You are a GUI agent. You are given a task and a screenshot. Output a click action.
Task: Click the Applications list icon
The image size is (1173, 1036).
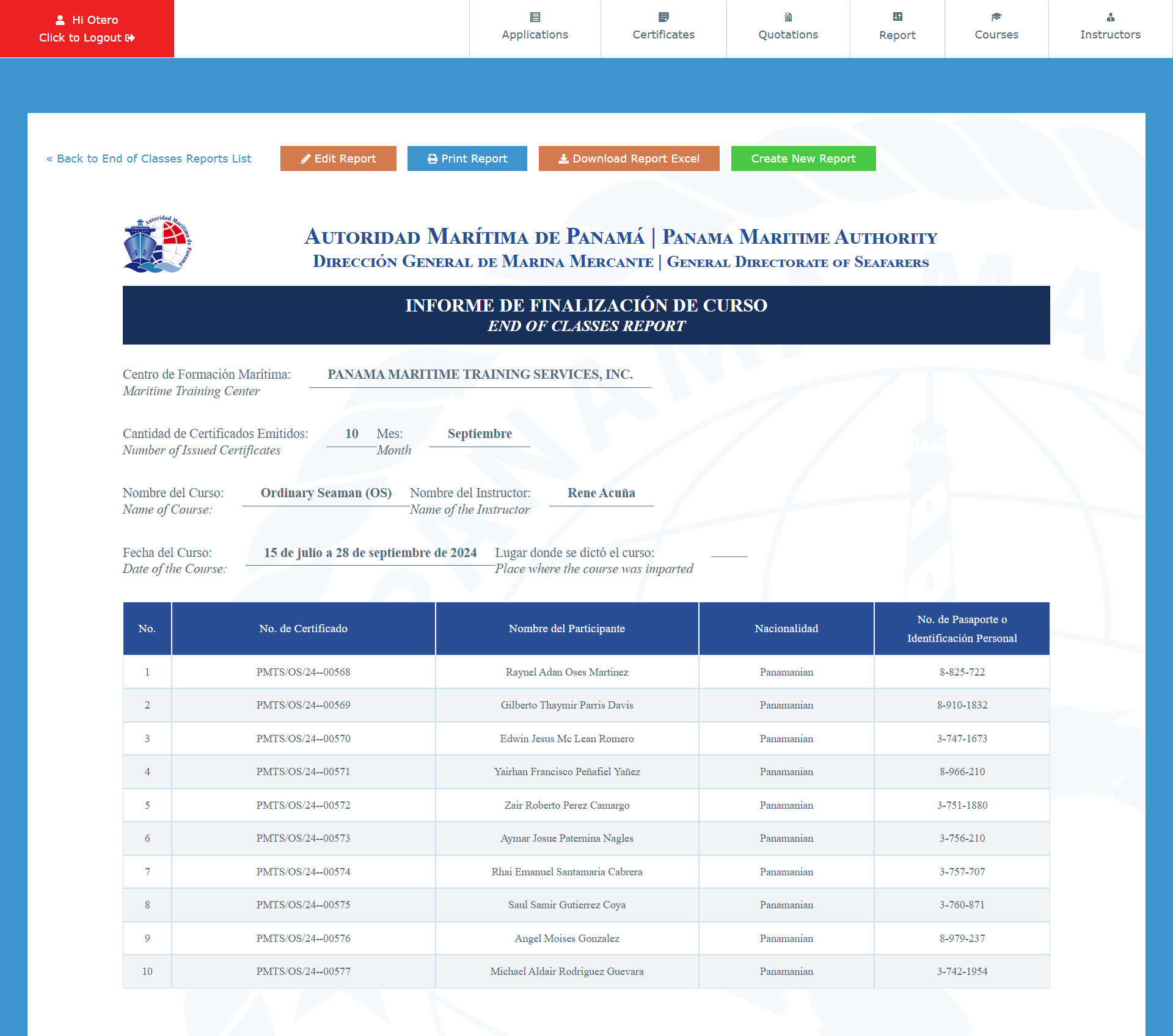click(535, 17)
